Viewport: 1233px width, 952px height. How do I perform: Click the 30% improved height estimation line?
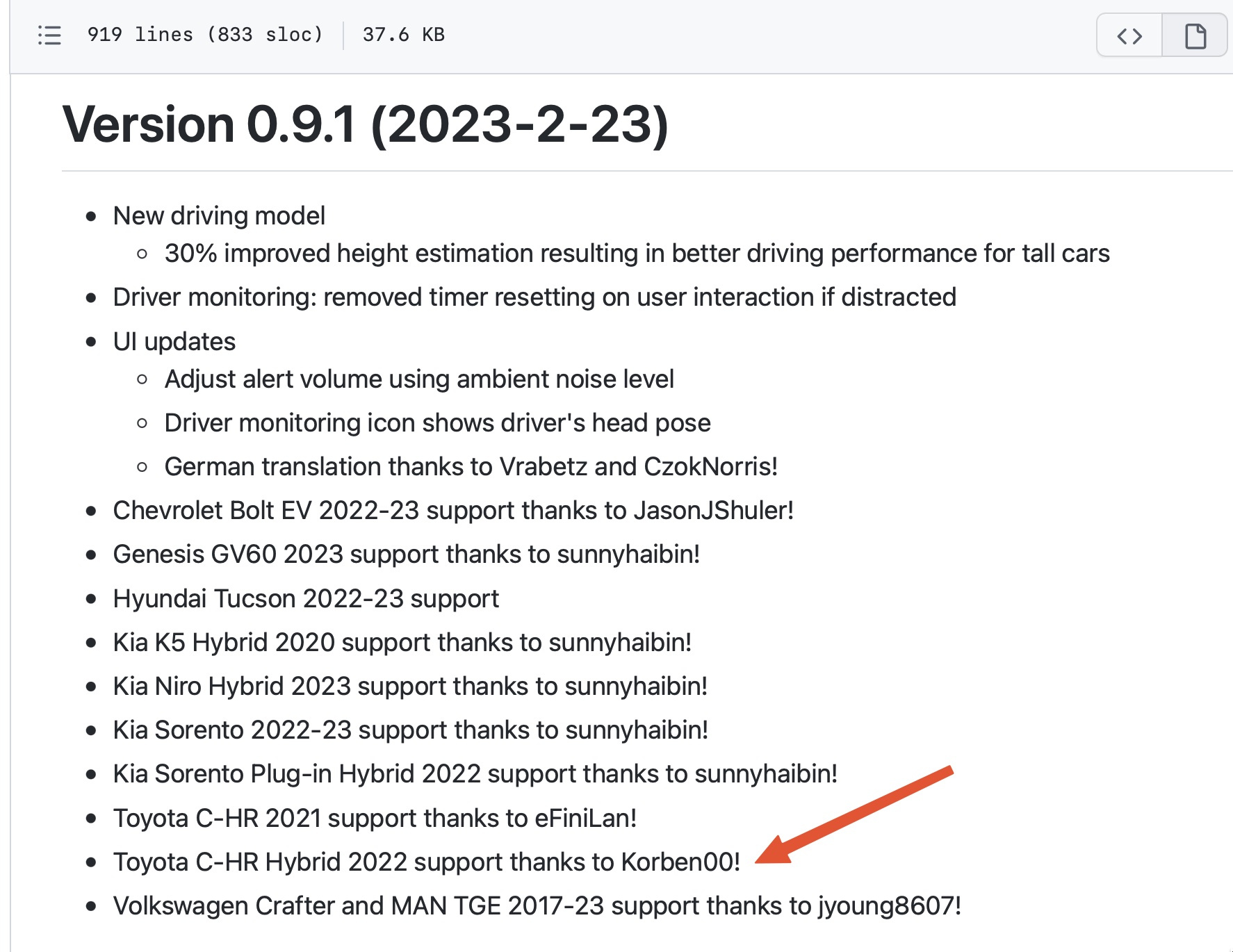[637, 254]
